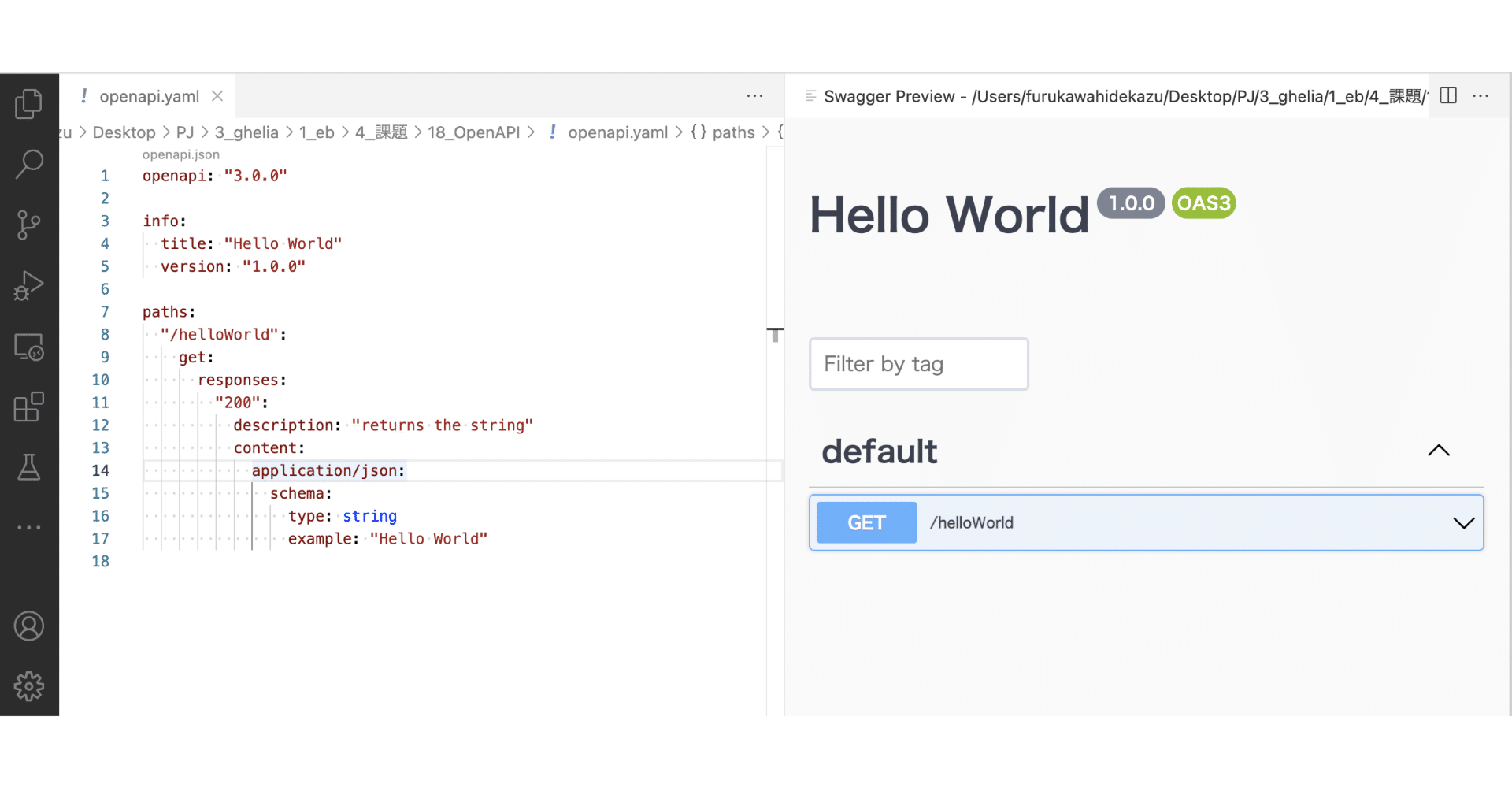Click the Split Editor icon in Swagger Preview

point(1448,95)
